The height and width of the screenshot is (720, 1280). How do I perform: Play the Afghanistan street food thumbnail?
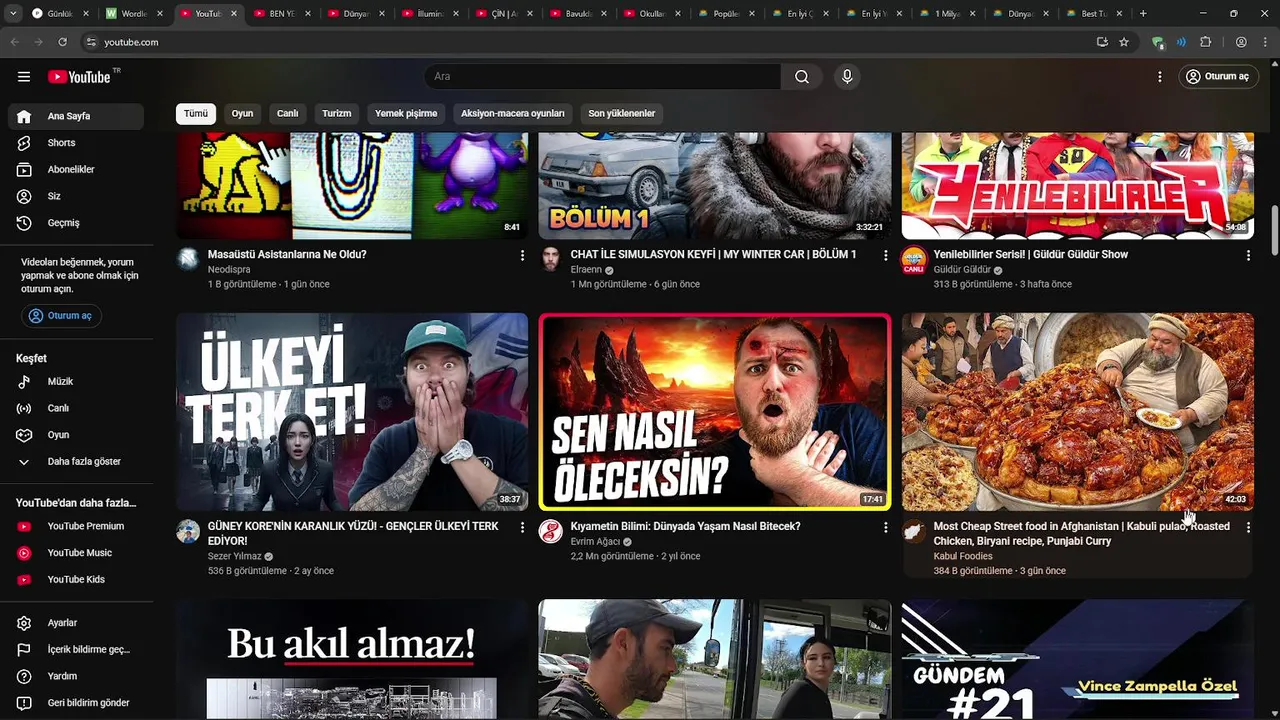click(x=1078, y=412)
